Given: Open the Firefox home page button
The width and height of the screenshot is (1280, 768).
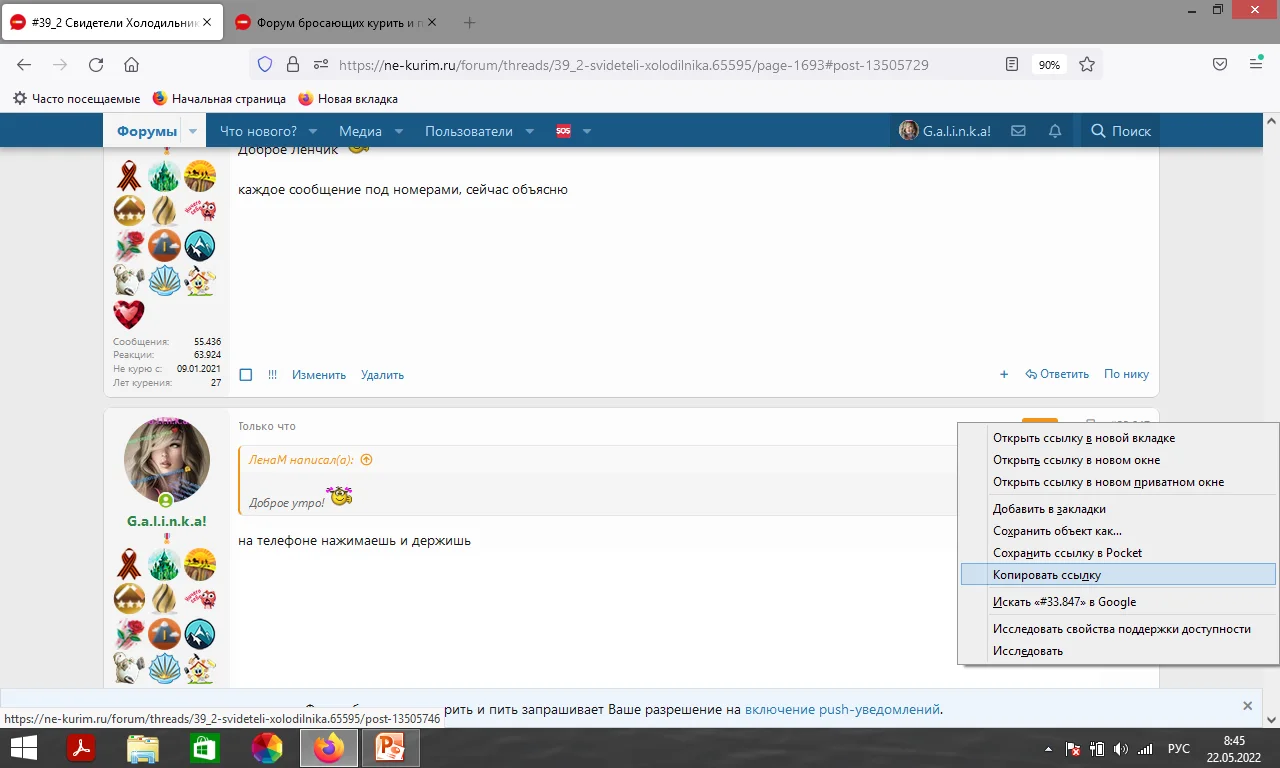Looking at the screenshot, I should (131, 65).
